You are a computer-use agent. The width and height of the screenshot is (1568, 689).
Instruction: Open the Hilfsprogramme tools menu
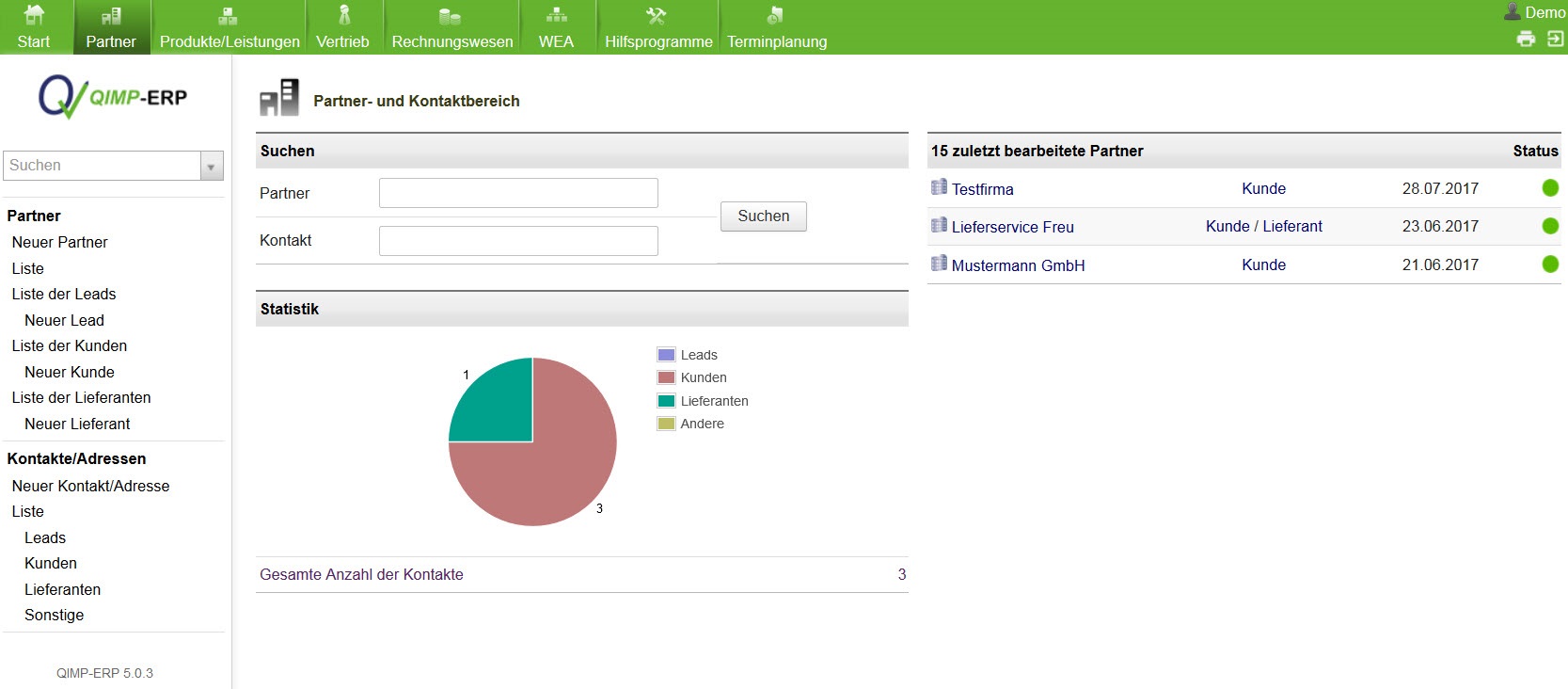click(x=657, y=27)
